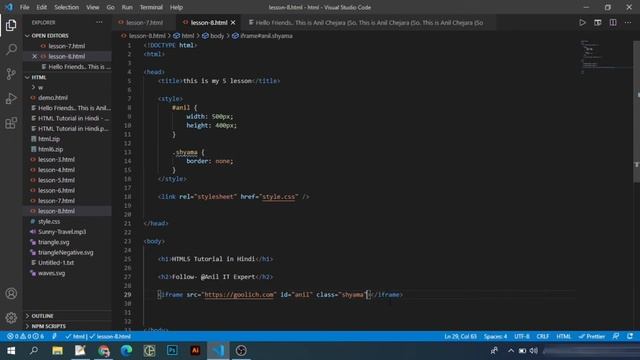The width and height of the screenshot is (640, 360).
Task: Open File Explorer from taskbar
Action: coord(57,351)
